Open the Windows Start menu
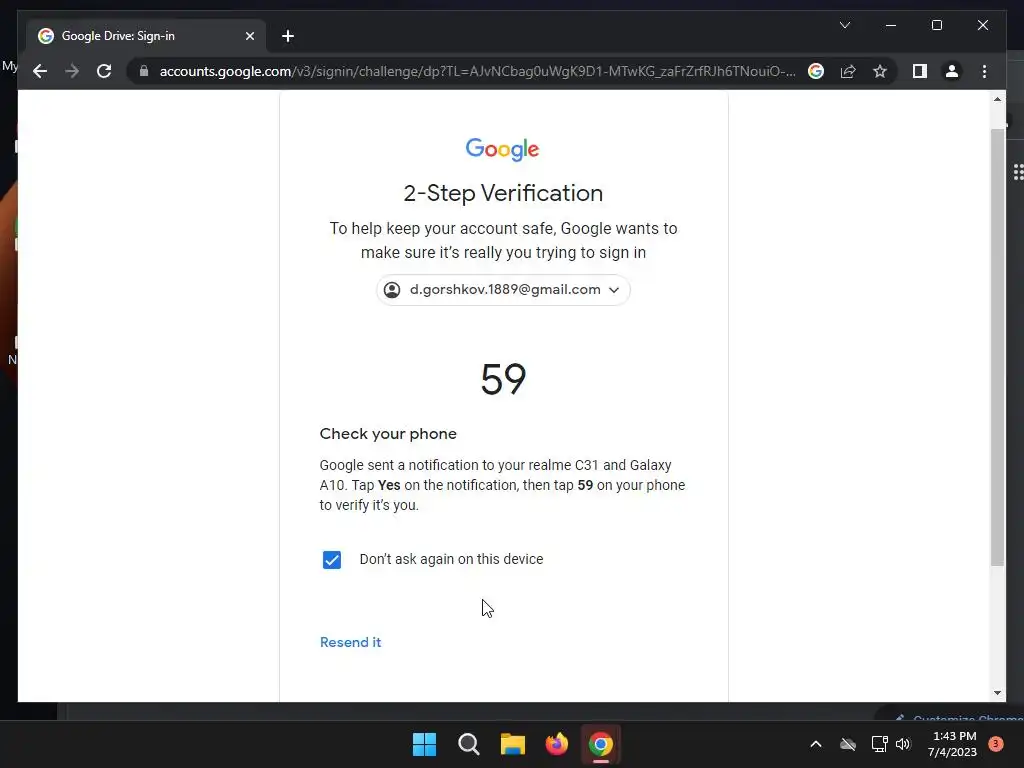Image resolution: width=1024 pixels, height=768 pixels. tap(424, 744)
